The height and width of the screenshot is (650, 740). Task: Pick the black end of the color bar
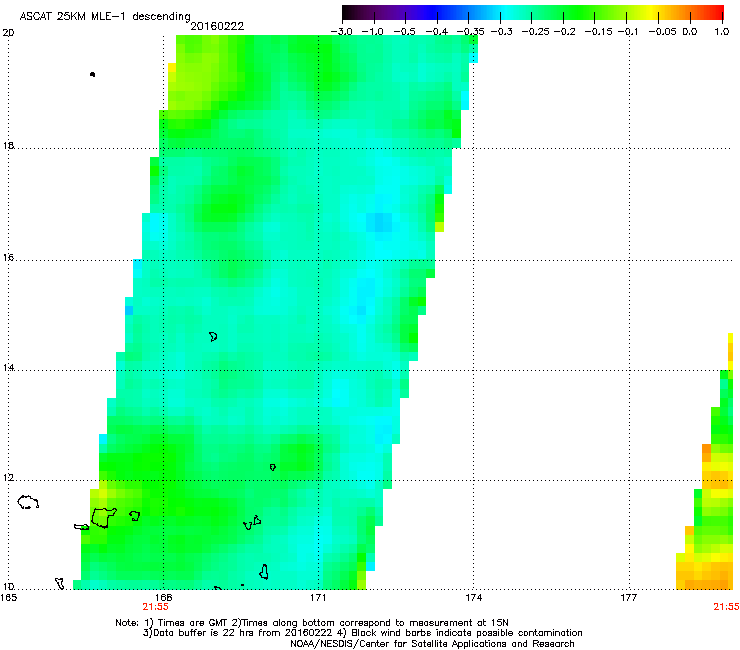coord(347,12)
